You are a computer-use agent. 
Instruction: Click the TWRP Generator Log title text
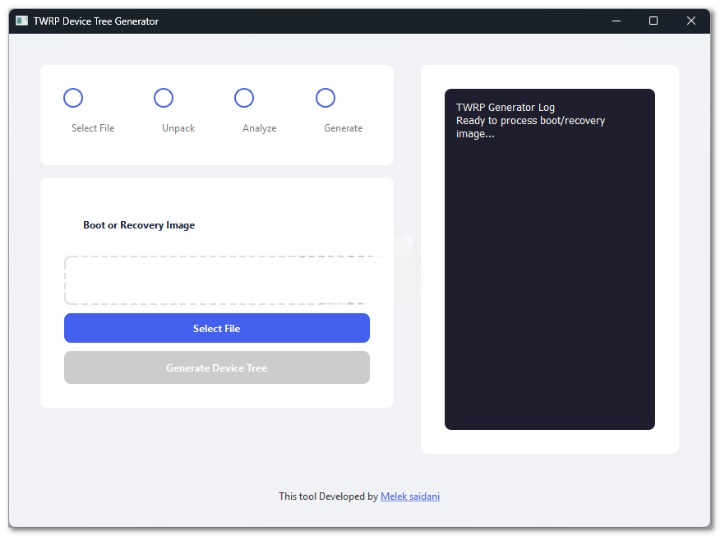505,107
